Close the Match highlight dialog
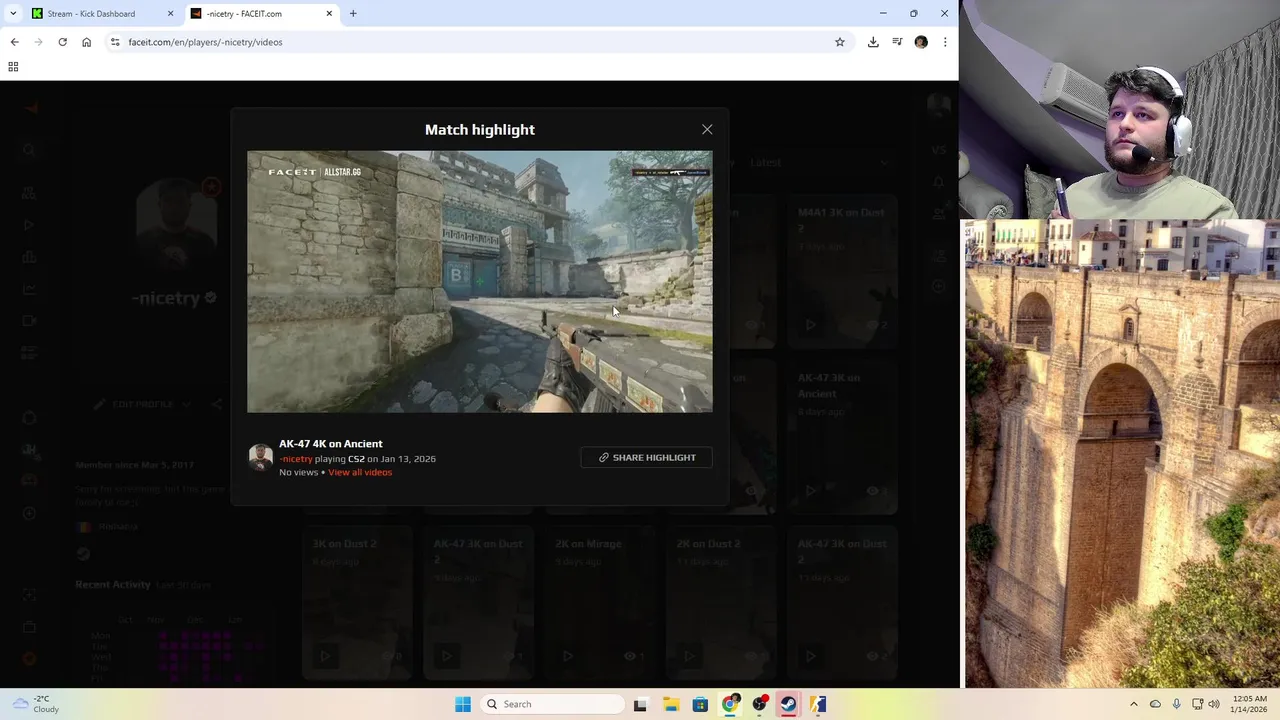Screen dimensions: 1280x720 [707, 129]
